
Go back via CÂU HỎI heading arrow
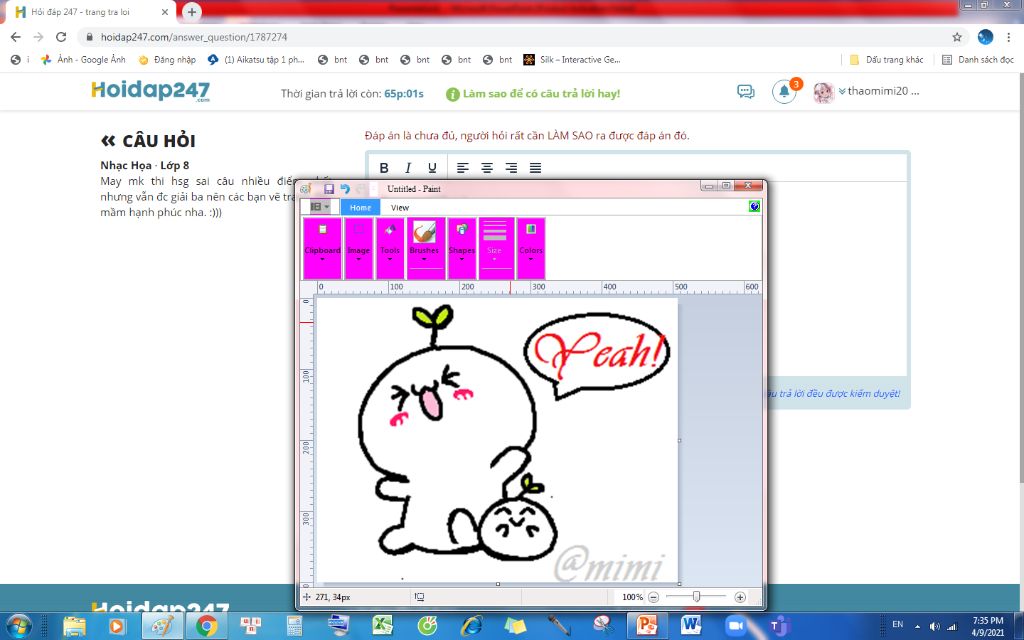click(x=108, y=140)
